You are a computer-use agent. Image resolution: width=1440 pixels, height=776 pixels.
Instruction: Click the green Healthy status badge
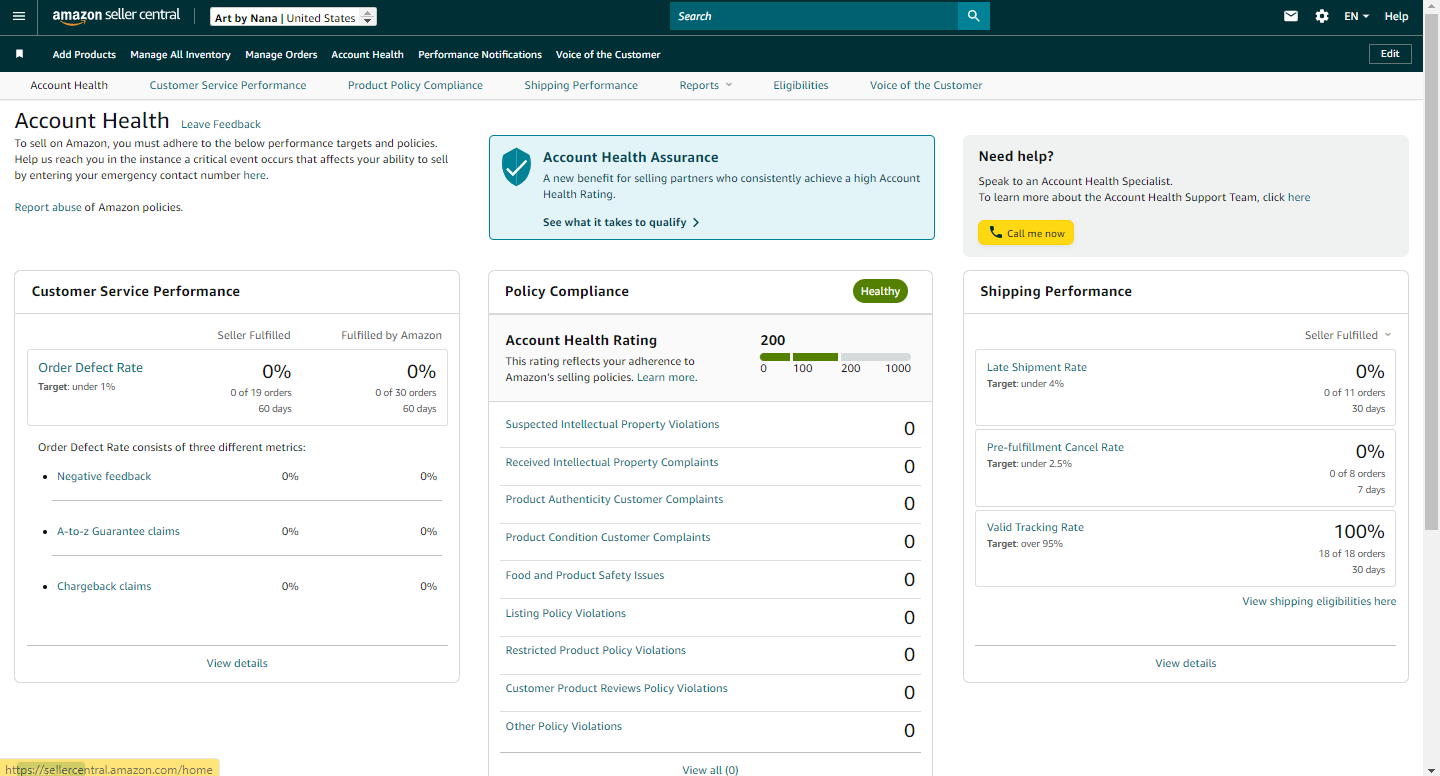[880, 291]
